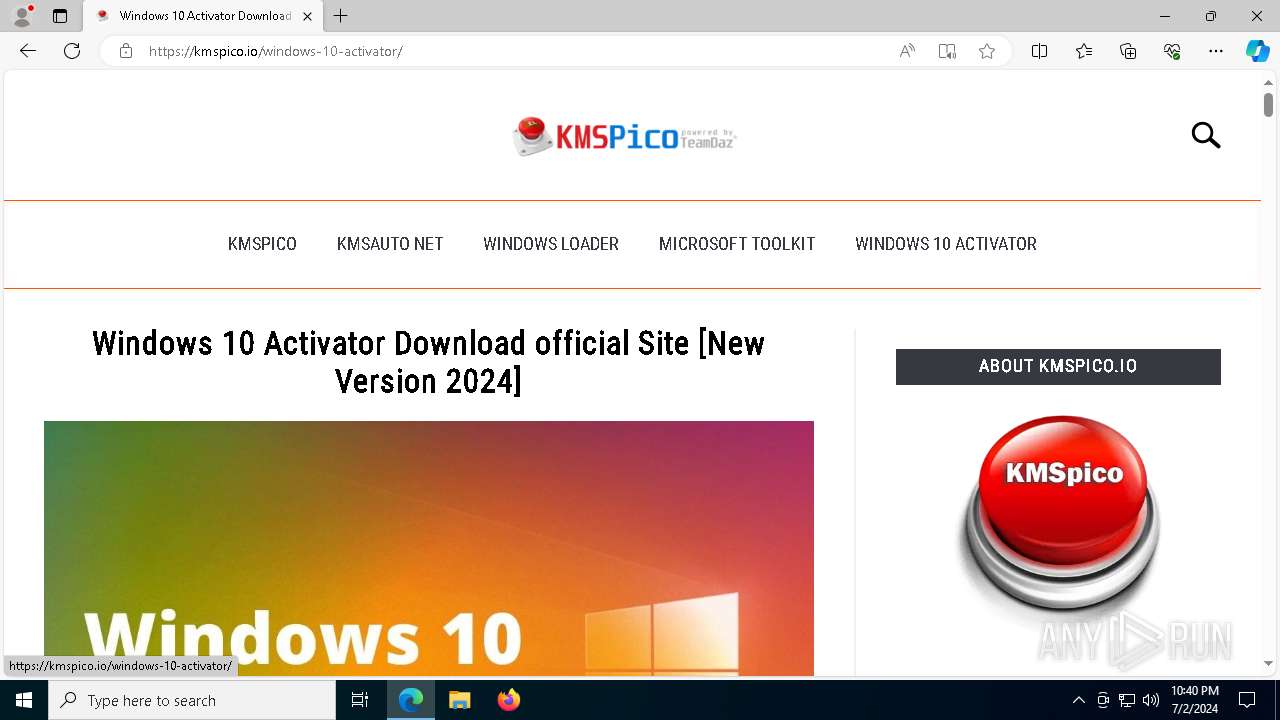Click the KMSPico site logo
Image resolution: width=1280 pixels, height=720 pixels.
625,136
